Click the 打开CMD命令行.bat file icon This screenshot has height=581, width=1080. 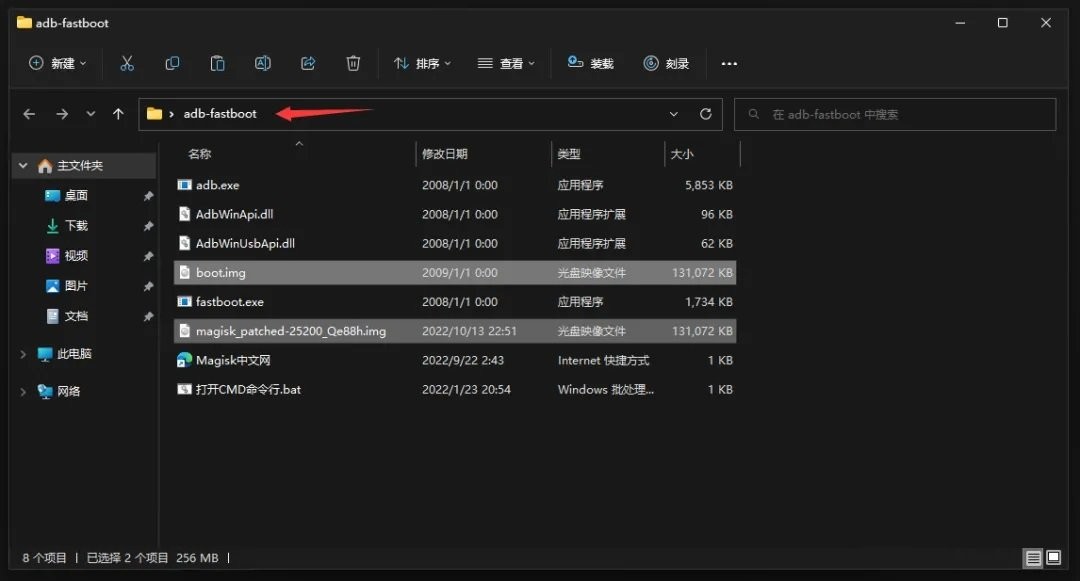184,390
